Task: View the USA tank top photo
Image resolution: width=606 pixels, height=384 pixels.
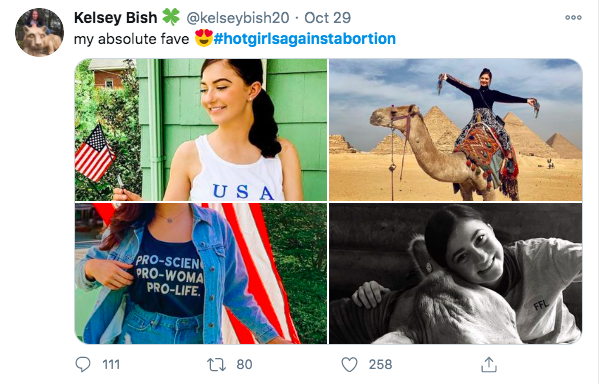Action: pyautogui.click(x=201, y=130)
